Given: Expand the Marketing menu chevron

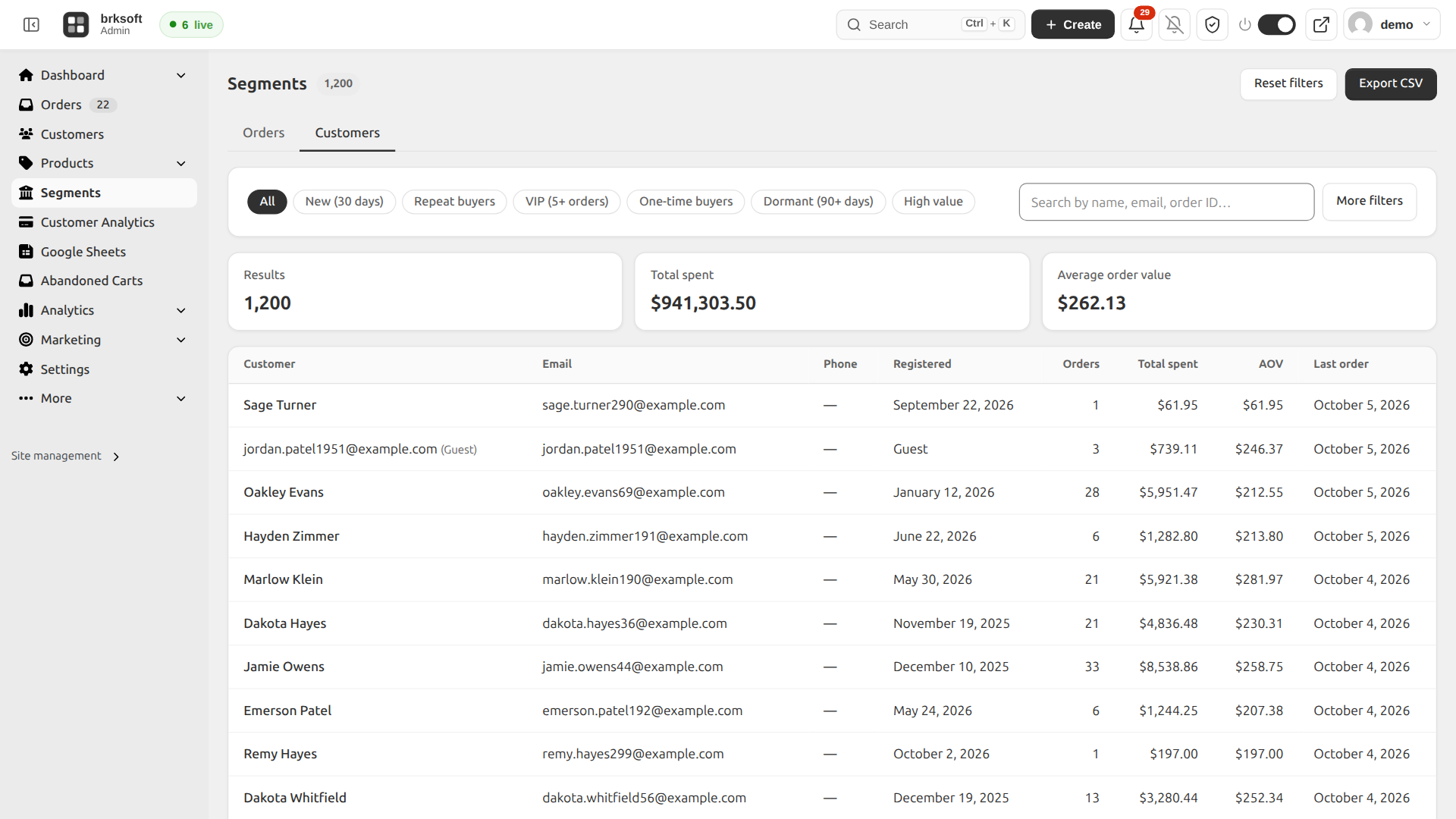Looking at the screenshot, I should point(181,340).
